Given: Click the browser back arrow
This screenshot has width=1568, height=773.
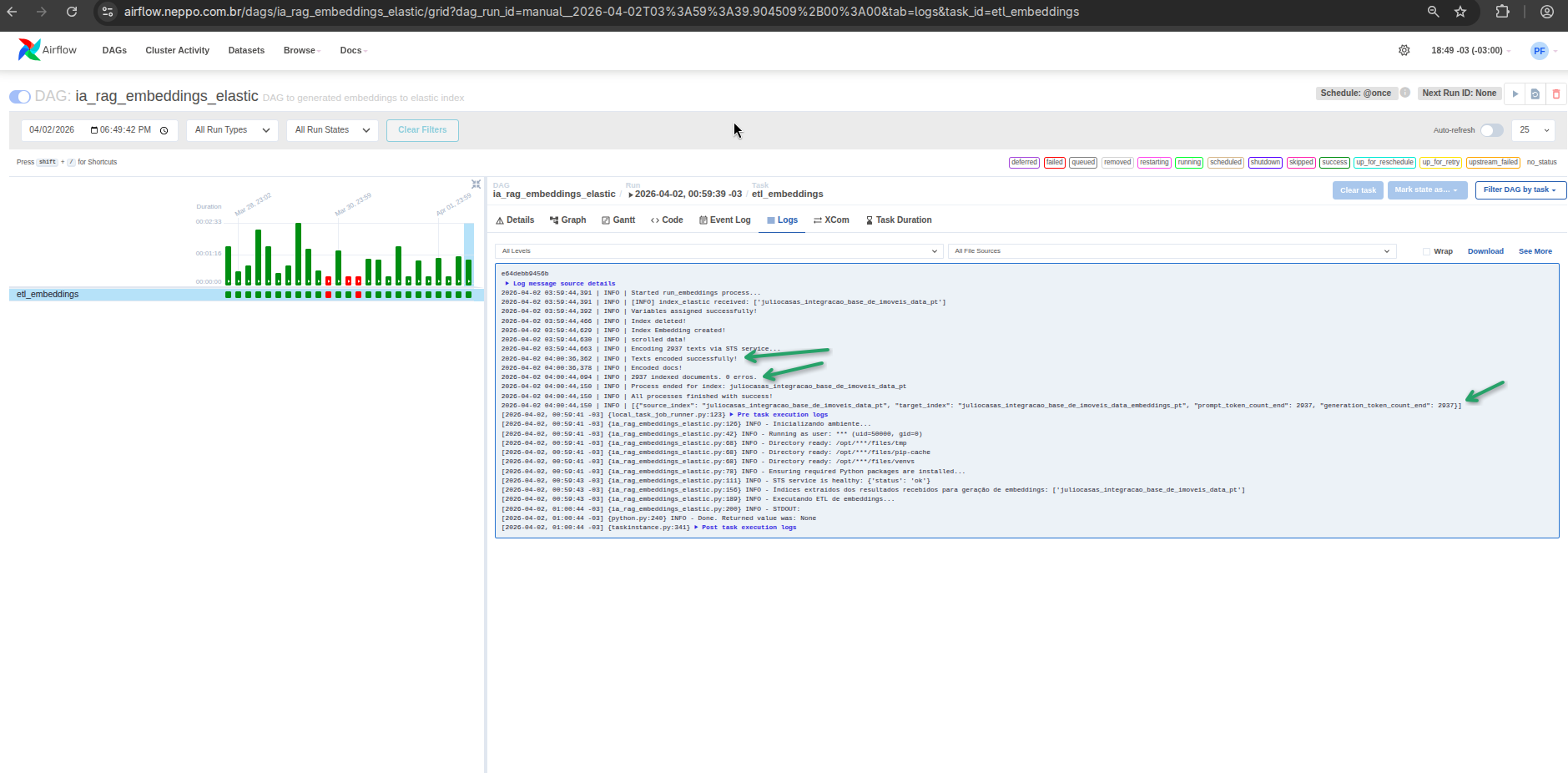Looking at the screenshot, I should (12, 12).
